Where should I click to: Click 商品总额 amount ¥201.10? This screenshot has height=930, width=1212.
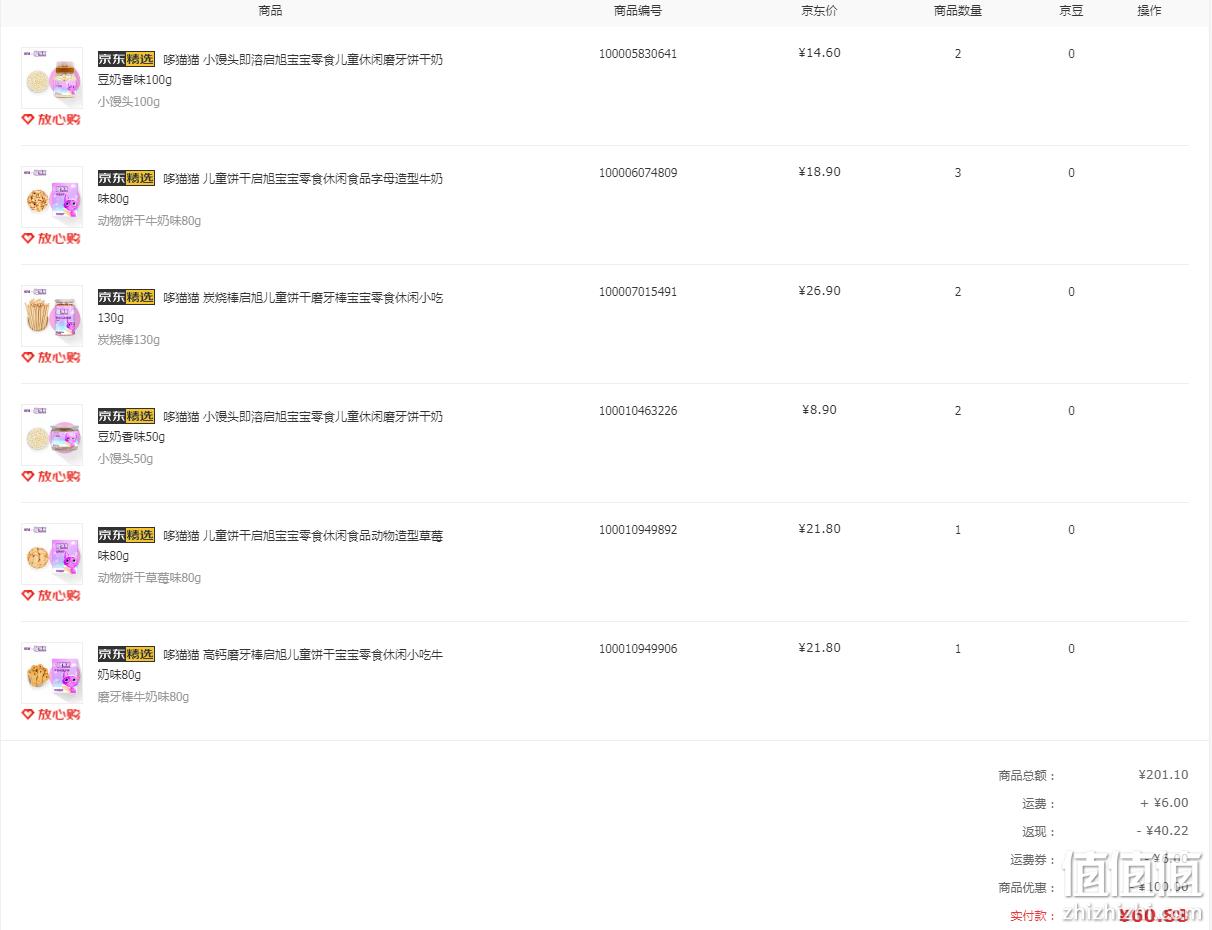click(1163, 775)
